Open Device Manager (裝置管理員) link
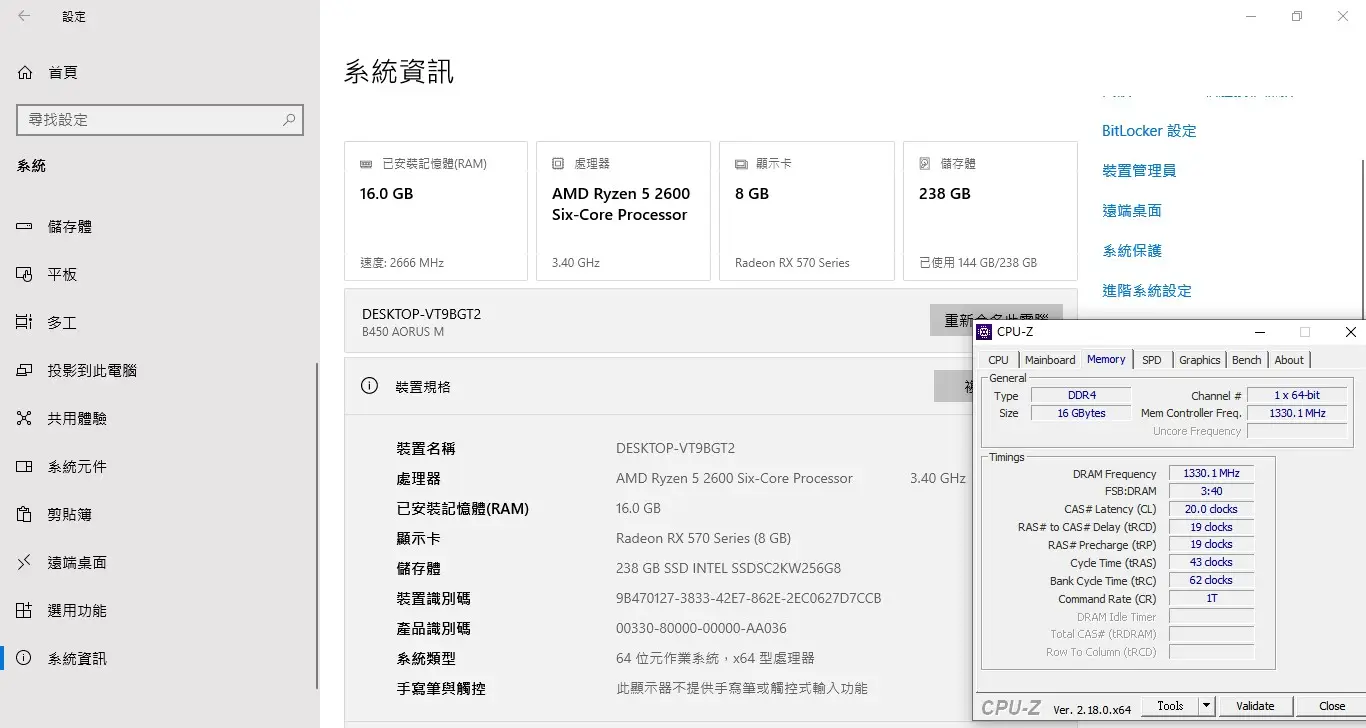1366x728 pixels. tap(1139, 171)
